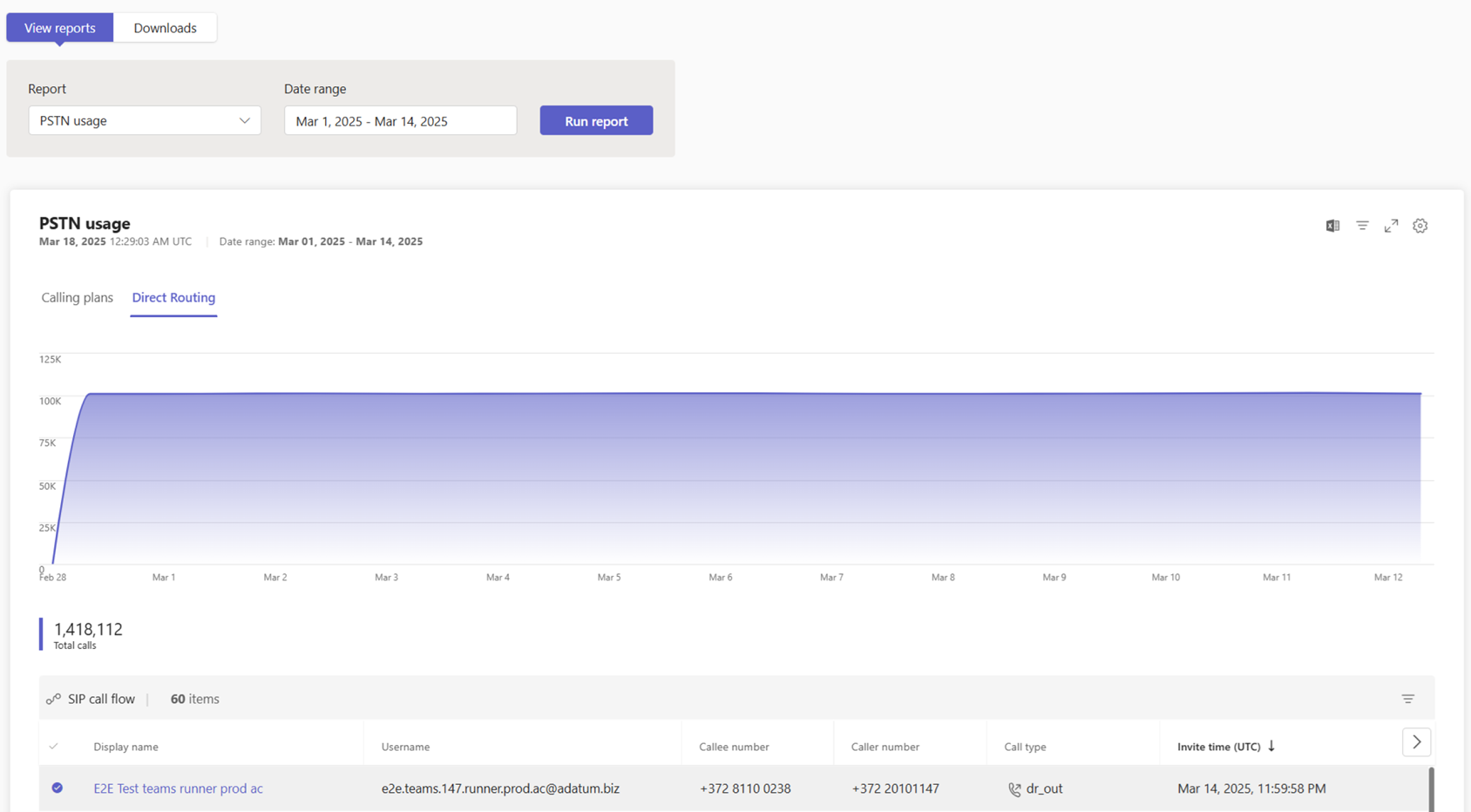Select all rows in the table
This screenshot has width=1471, height=812.
pyautogui.click(x=54, y=747)
